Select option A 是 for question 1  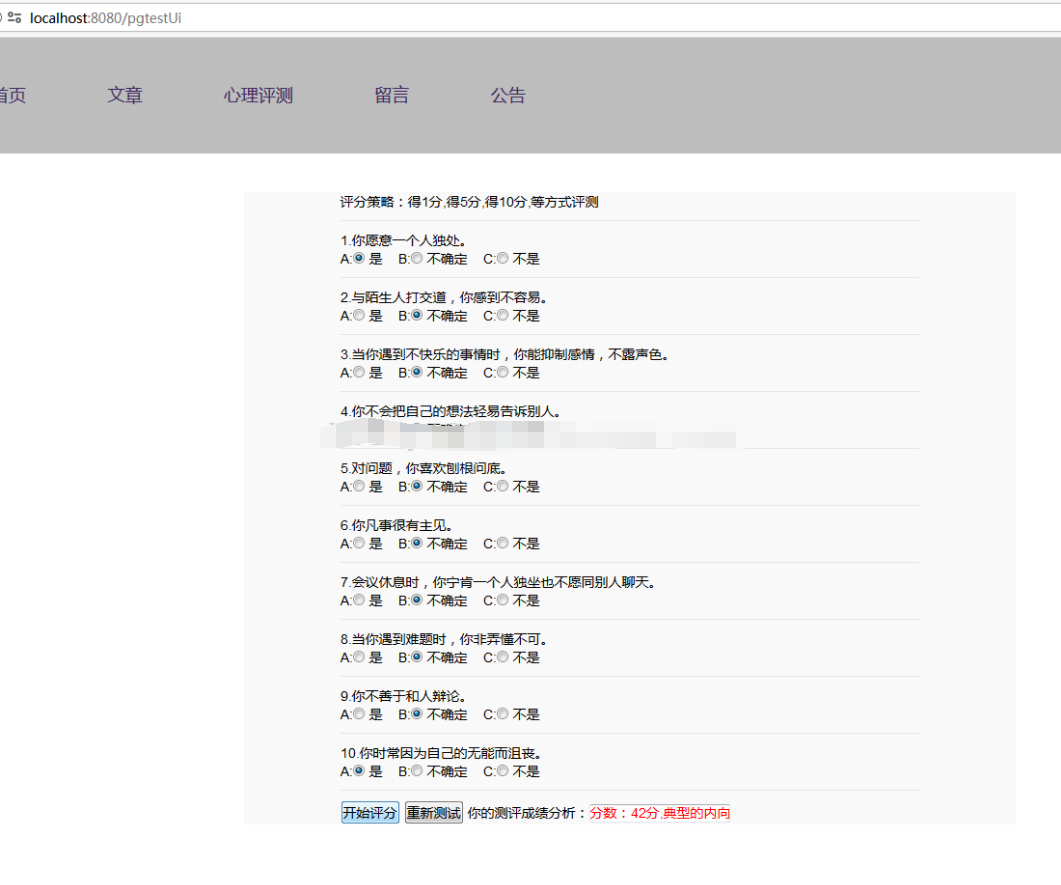coord(359,258)
